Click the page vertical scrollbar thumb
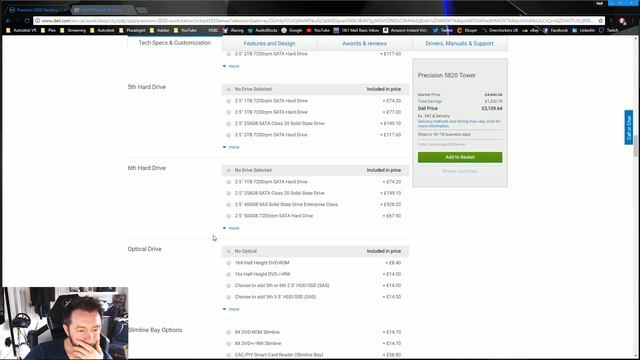 pyautogui.click(x=636, y=145)
